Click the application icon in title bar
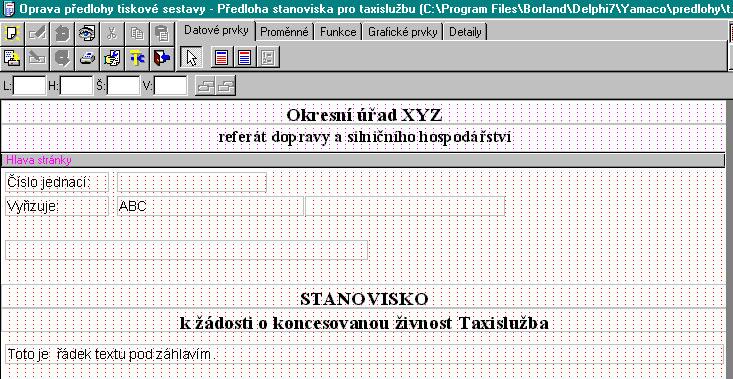Viewport: 733px width, 379px height. click(8, 8)
